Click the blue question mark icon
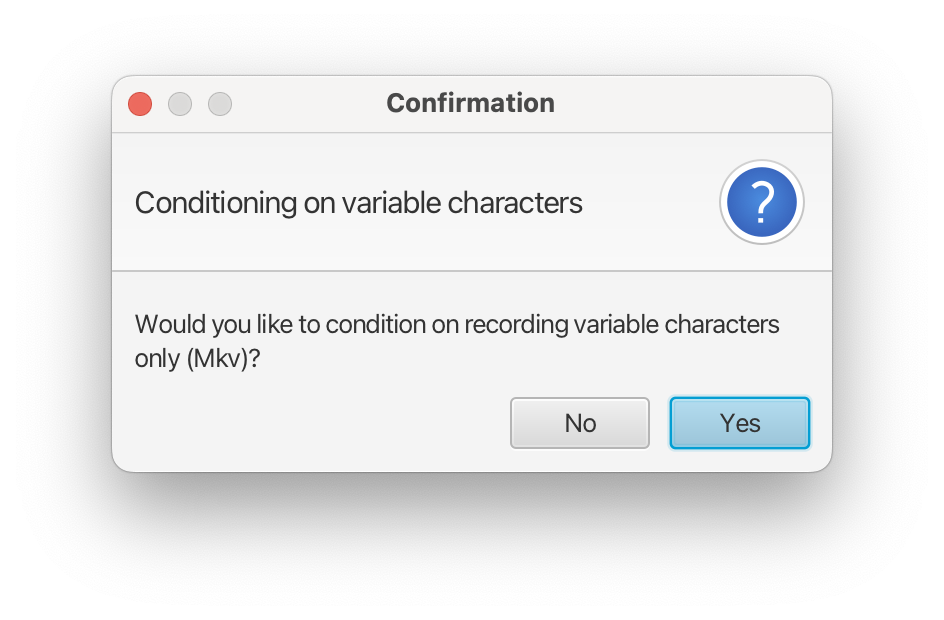944x620 pixels. tap(762, 202)
